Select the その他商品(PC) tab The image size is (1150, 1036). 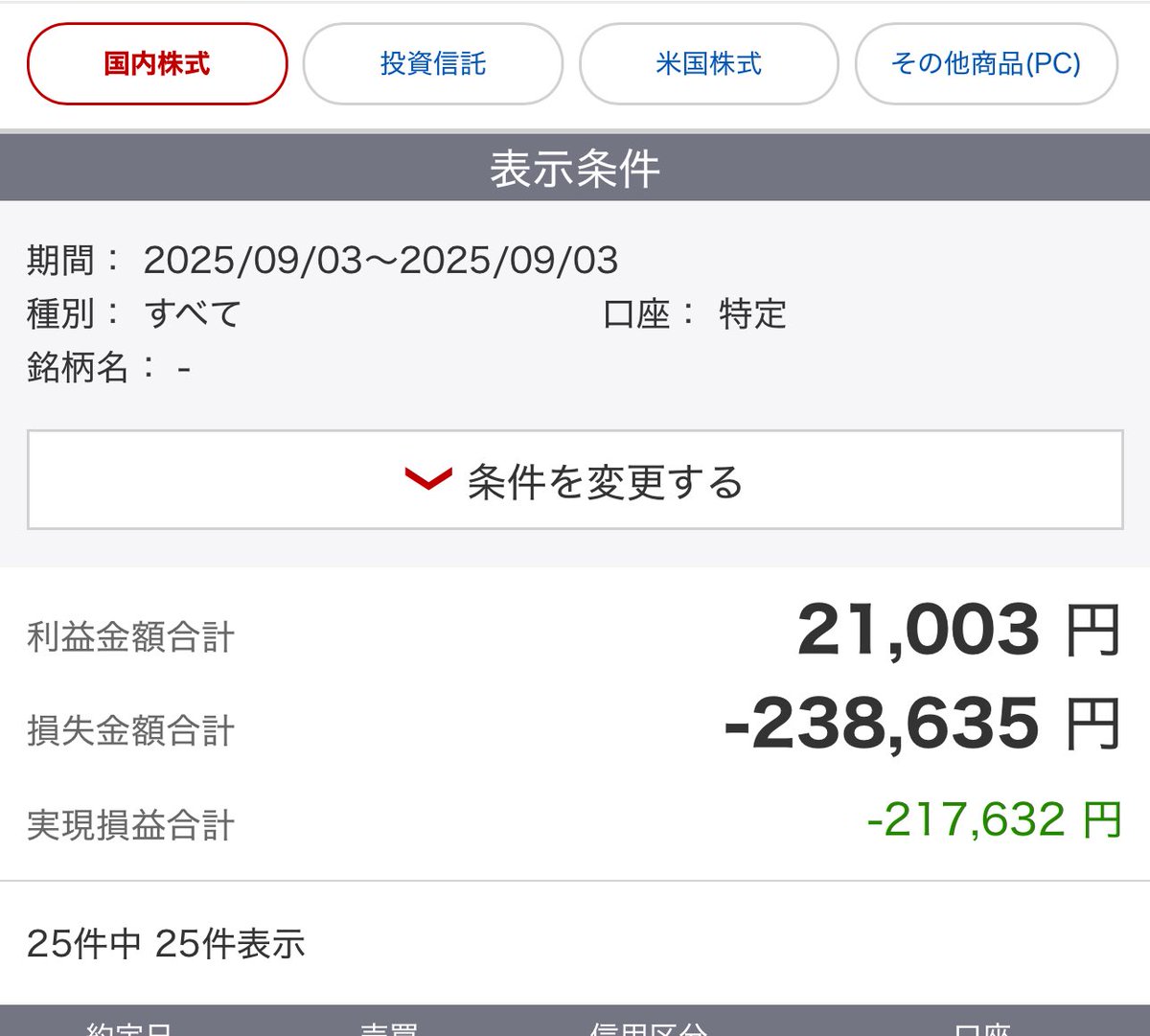point(986,63)
